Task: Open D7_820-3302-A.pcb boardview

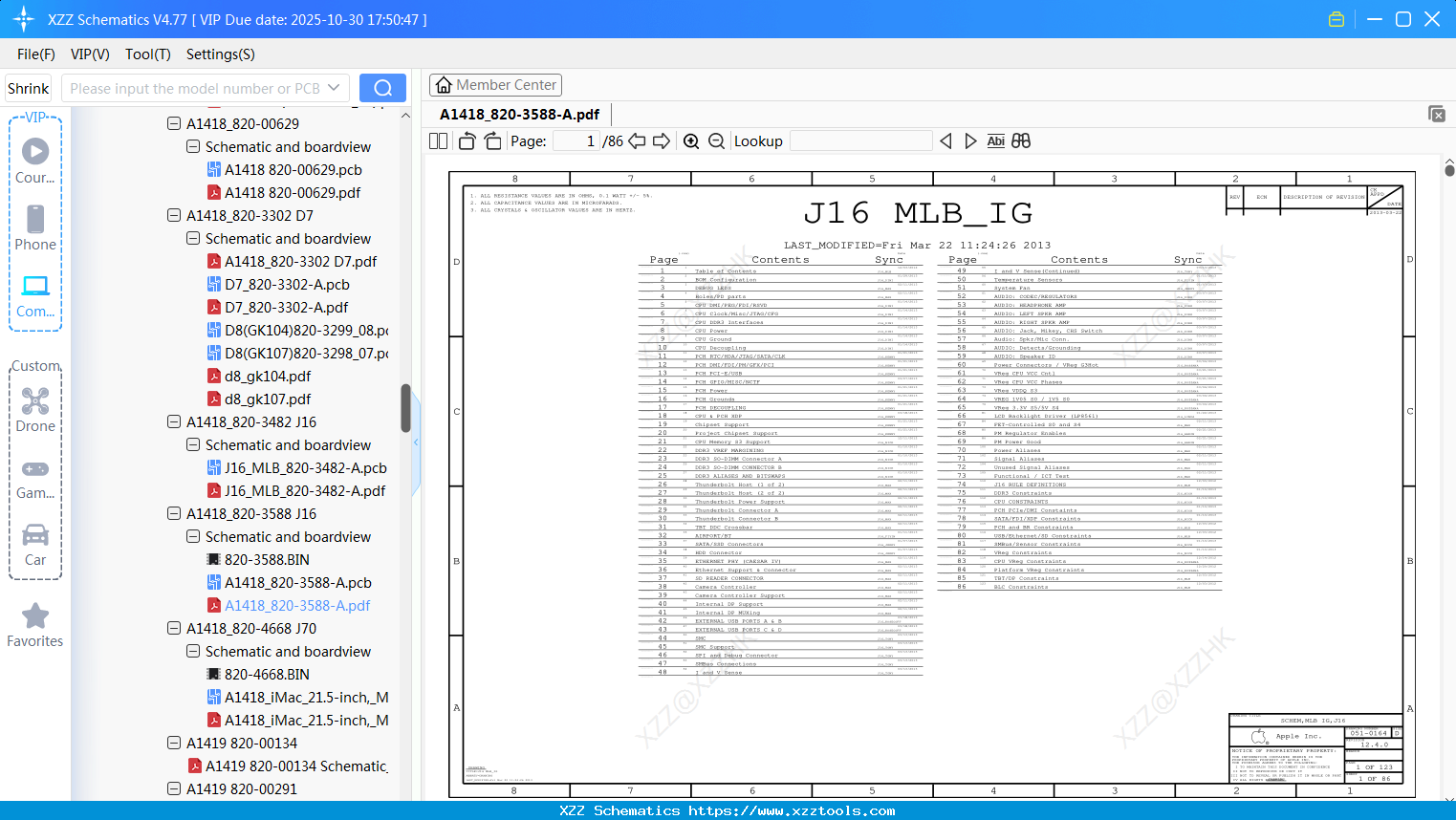Action: 287,284
